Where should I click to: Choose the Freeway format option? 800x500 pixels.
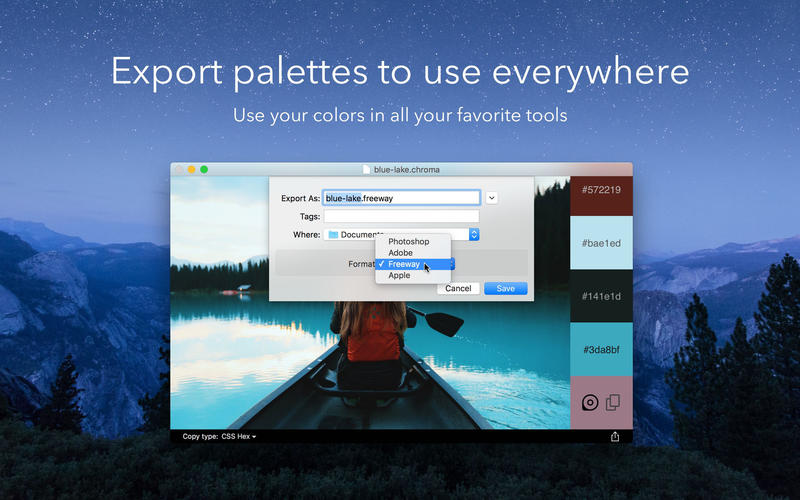click(413, 264)
